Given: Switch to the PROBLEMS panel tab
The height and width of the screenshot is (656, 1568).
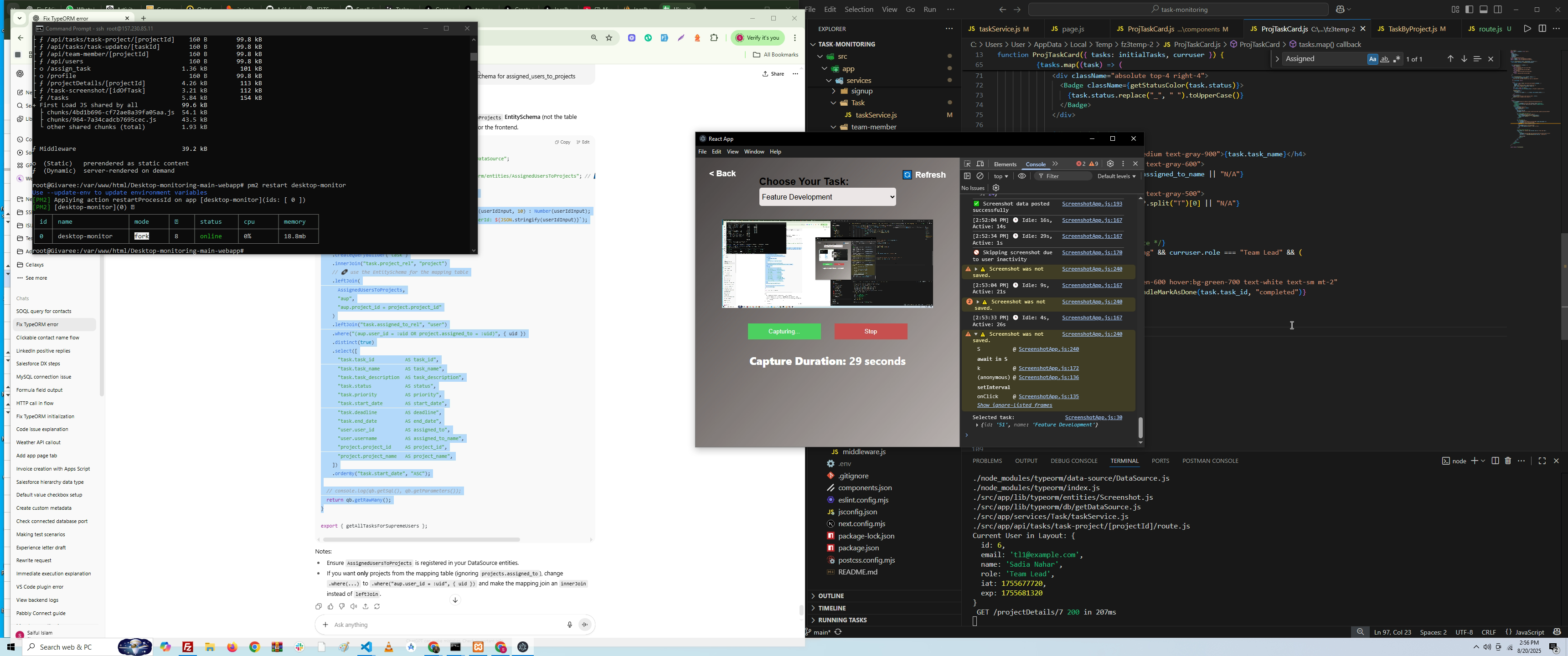Looking at the screenshot, I should coord(987,461).
